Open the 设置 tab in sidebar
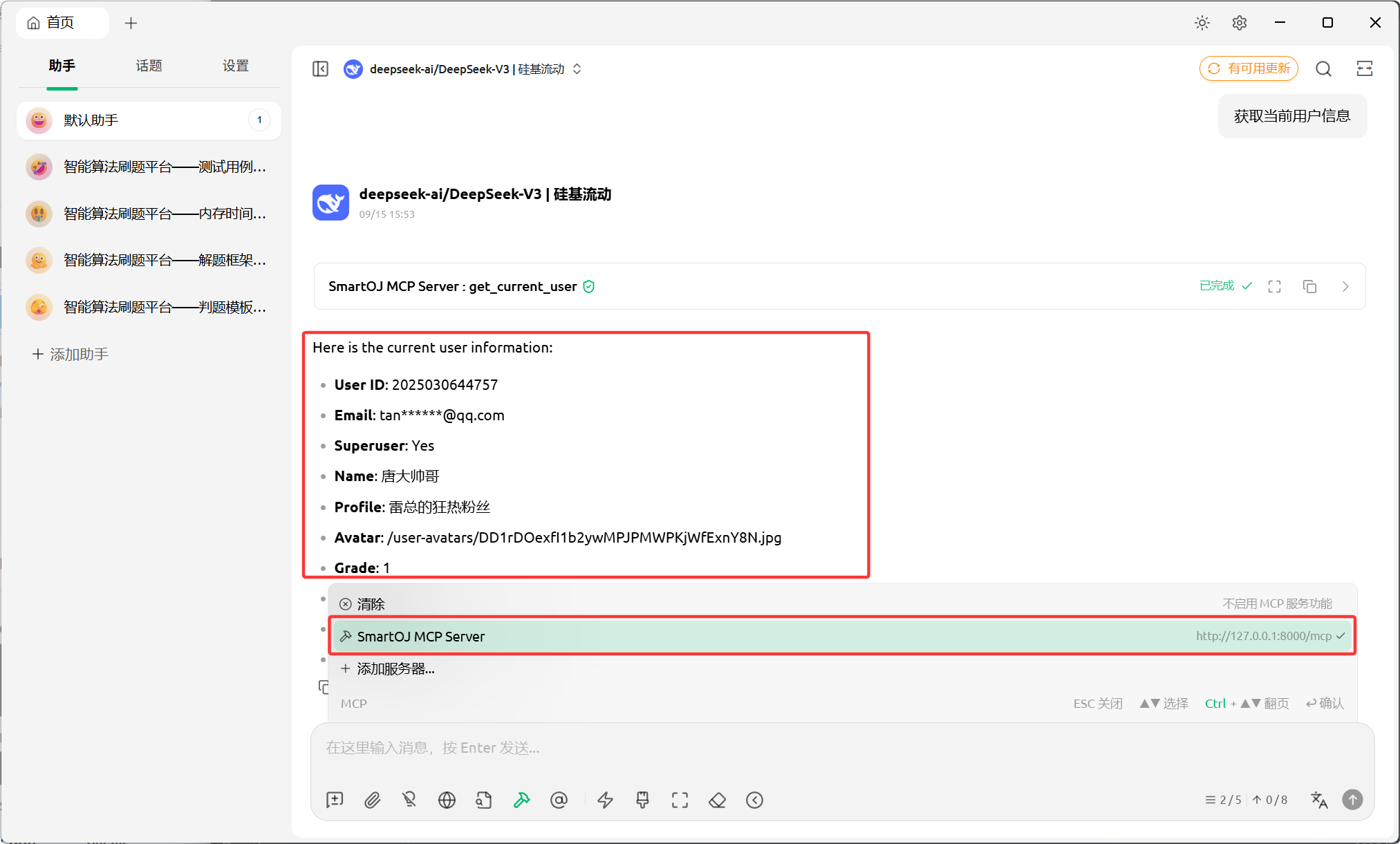This screenshot has height=844, width=1400. (x=236, y=66)
